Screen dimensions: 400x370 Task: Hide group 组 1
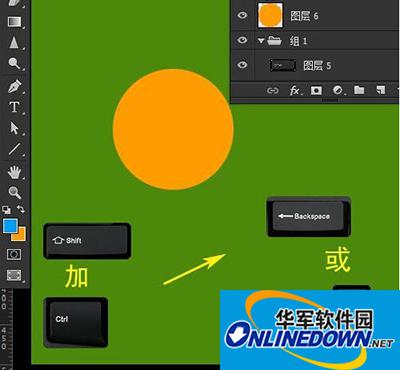pyautogui.click(x=242, y=40)
